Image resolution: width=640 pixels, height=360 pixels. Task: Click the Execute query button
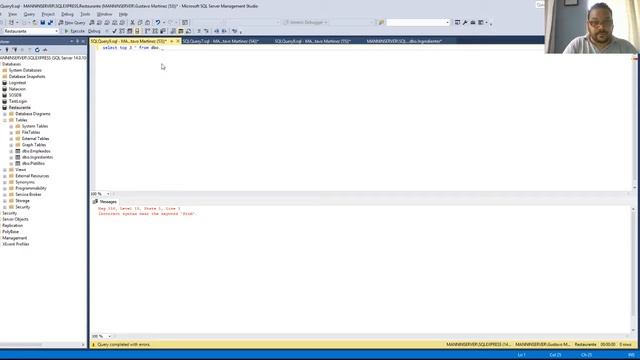(74, 31)
